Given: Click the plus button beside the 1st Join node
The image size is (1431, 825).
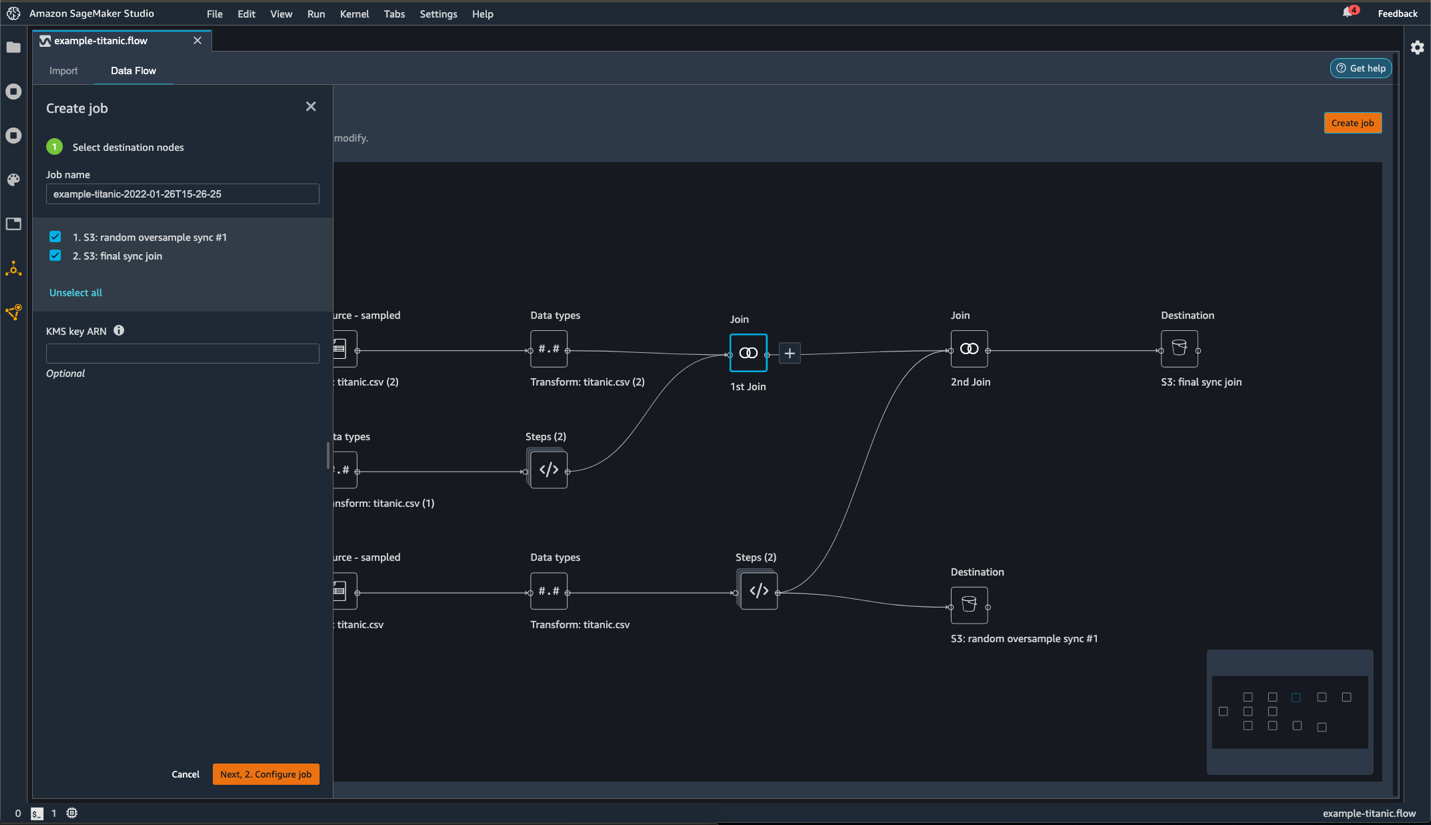Looking at the screenshot, I should pyautogui.click(x=790, y=353).
